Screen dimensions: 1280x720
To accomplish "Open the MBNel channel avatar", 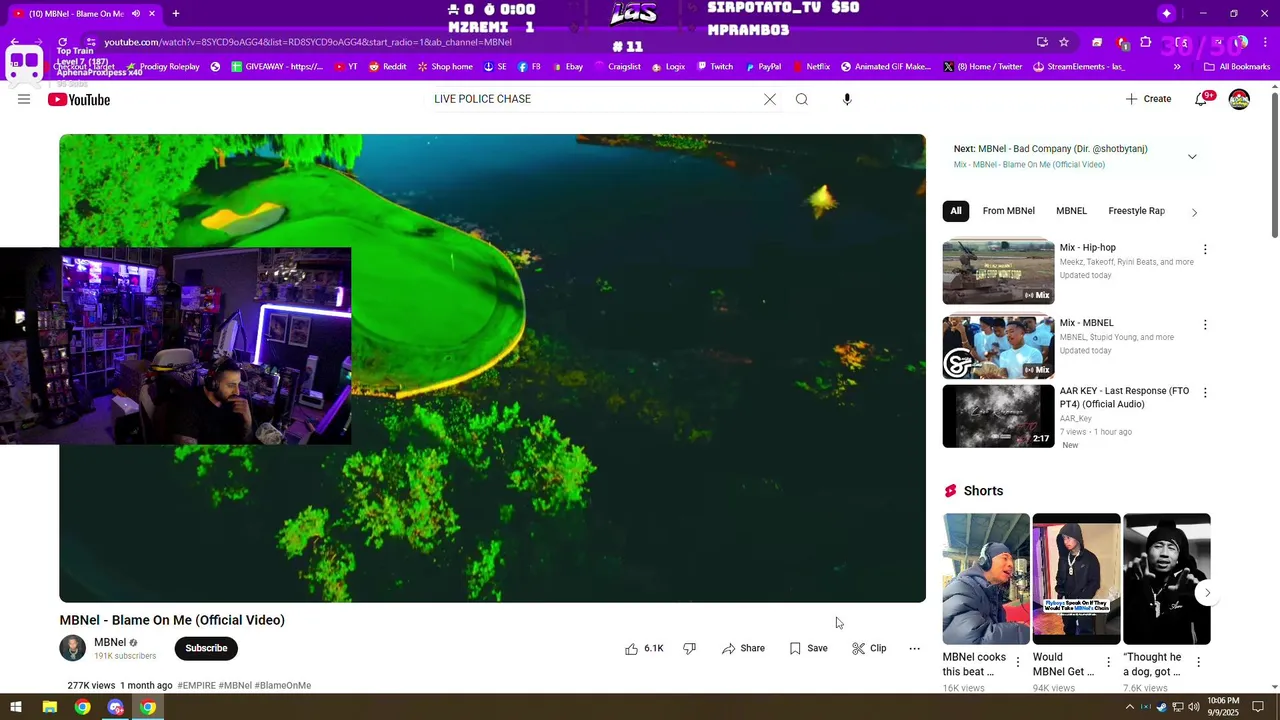I will coord(73,648).
